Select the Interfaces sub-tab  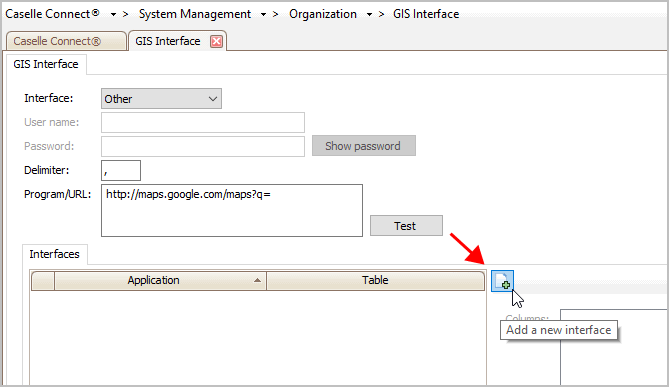(55, 254)
